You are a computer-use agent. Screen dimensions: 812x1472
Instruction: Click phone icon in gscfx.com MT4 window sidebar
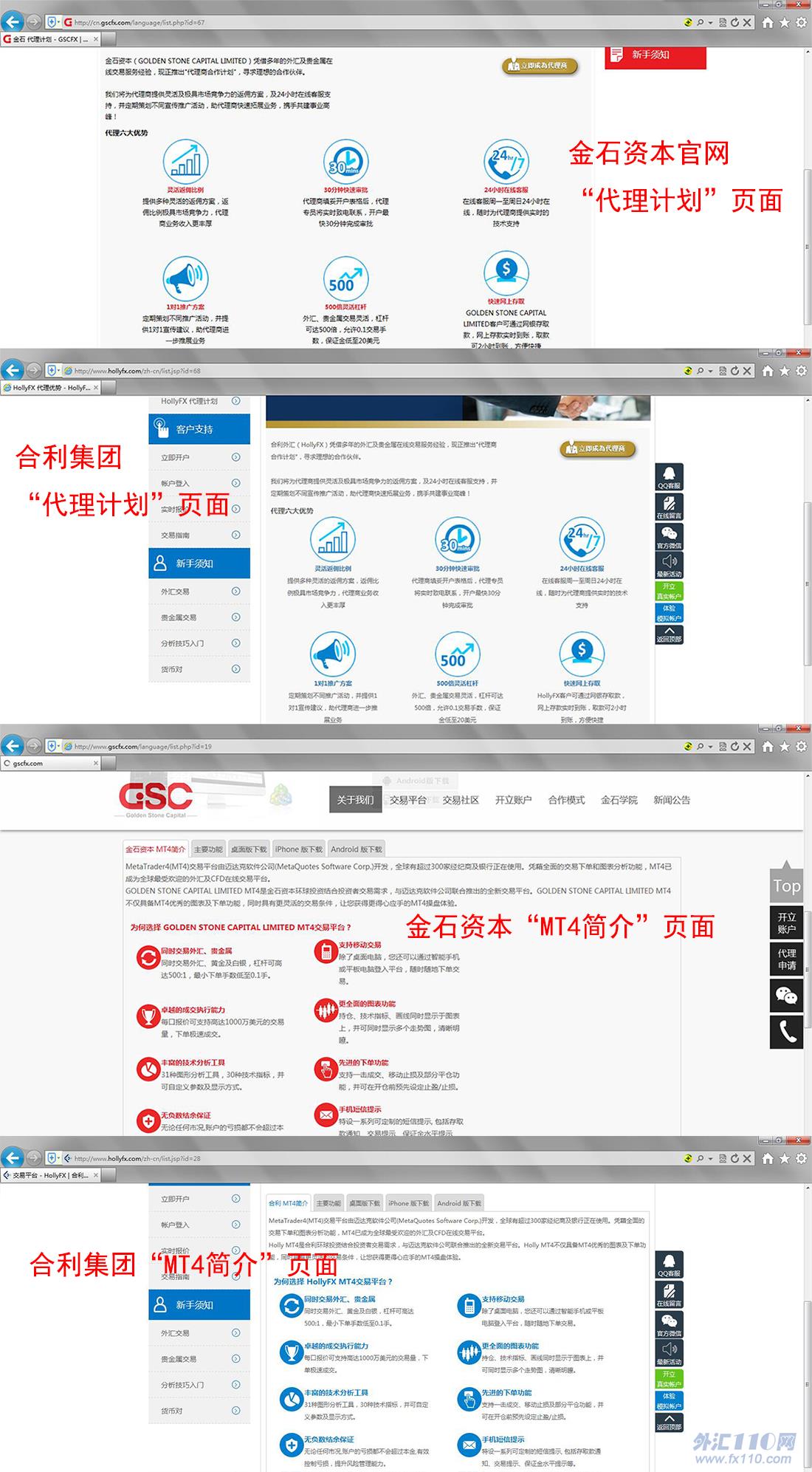[x=786, y=1032]
